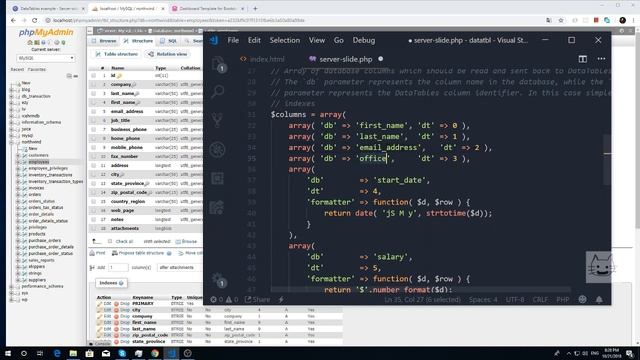Image resolution: width=640 pixels, height=360 pixels.
Task: Click the Add columns number field
Action: click(x=118, y=268)
